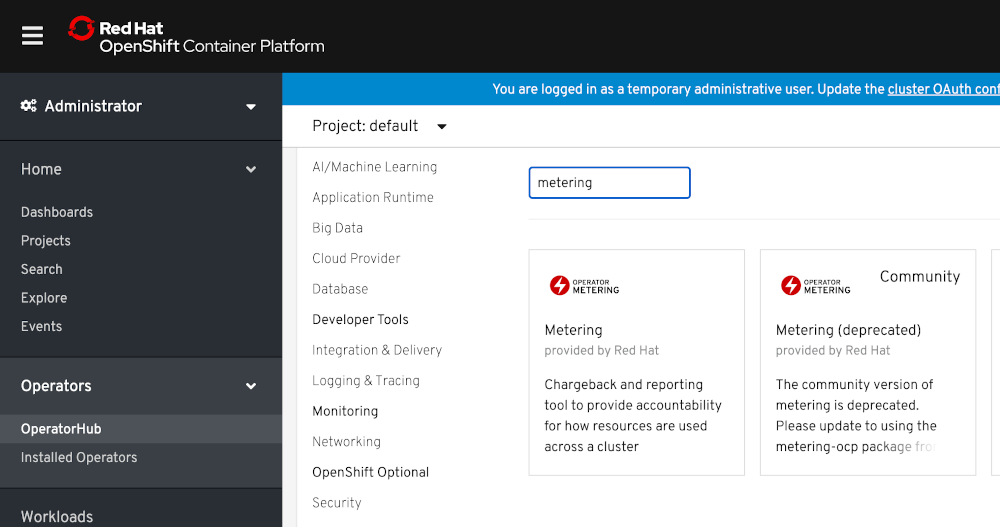The height and width of the screenshot is (527, 1000).
Task: Open Explore in sidebar
Action: (x=43, y=298)
